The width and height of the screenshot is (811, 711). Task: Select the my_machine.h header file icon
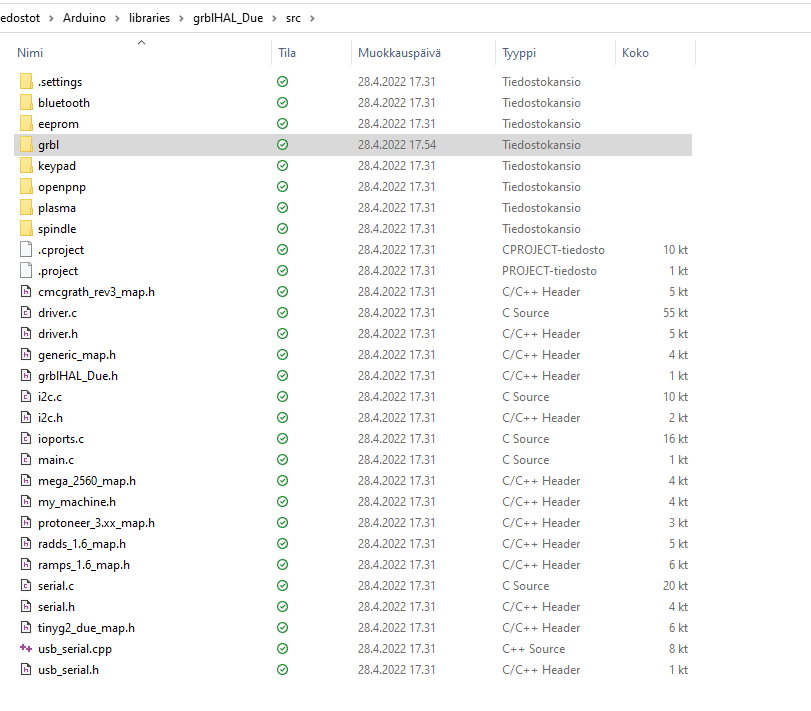26,502
